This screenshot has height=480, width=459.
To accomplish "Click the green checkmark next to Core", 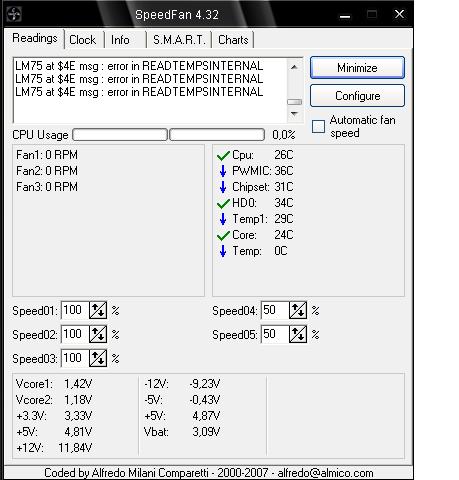I will point(223,235).
